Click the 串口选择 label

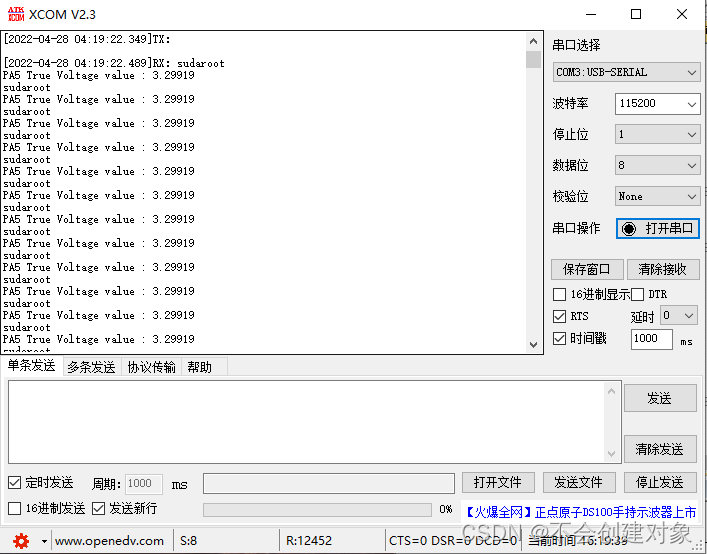pos(576,45)
